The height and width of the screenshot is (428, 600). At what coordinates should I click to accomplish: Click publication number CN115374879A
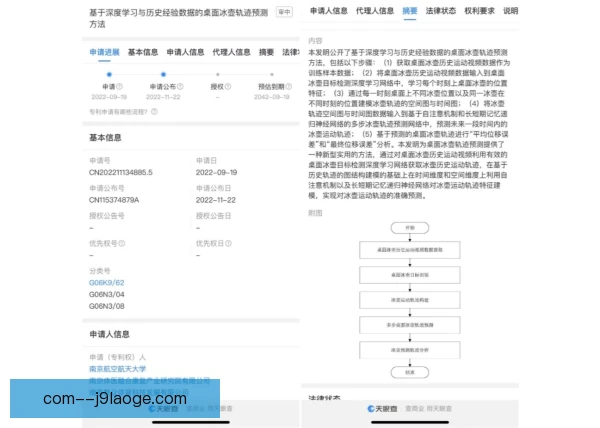point(114,200)
